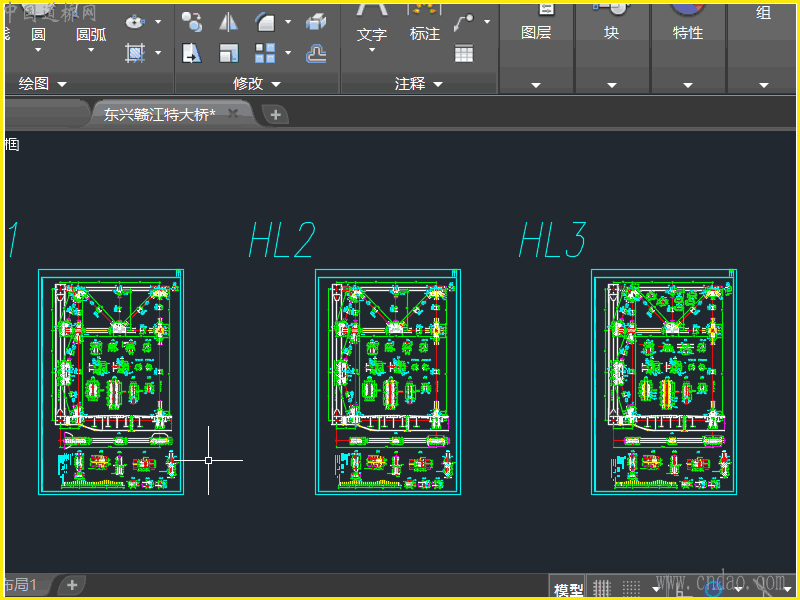Click the HL2 drawing sheet thumbnail
The width and height of the screenshot is (800, 600).
pos(388,381)
